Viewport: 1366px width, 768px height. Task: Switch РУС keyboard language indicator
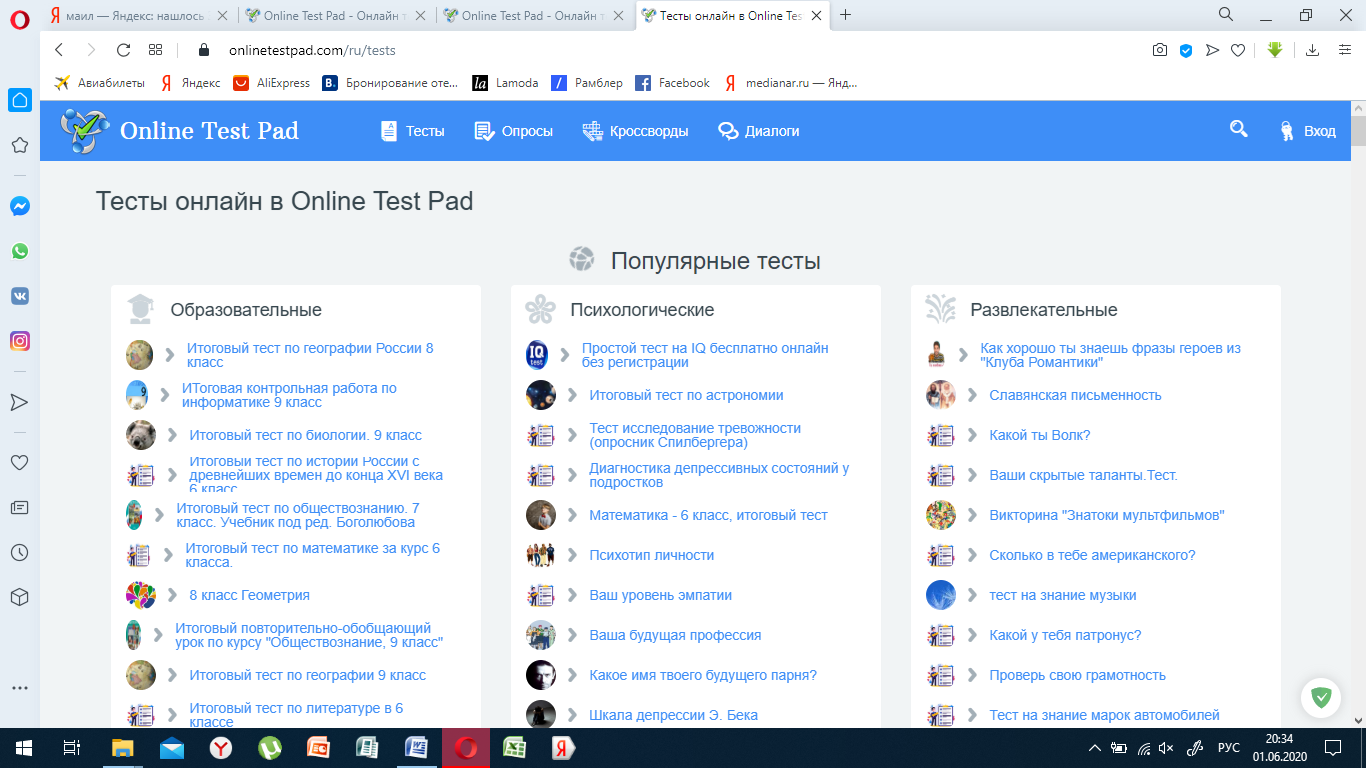[1228, 748]
